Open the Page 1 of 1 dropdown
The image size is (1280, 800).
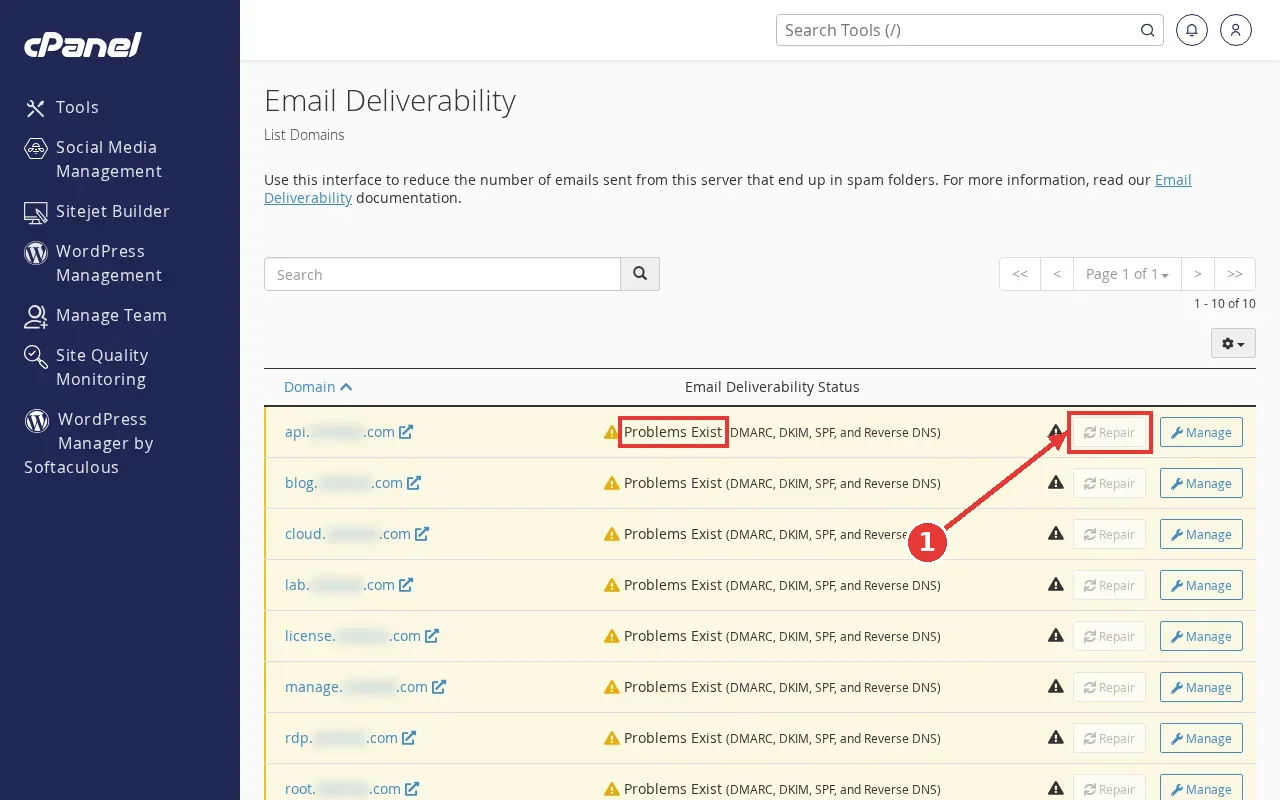1127,274
